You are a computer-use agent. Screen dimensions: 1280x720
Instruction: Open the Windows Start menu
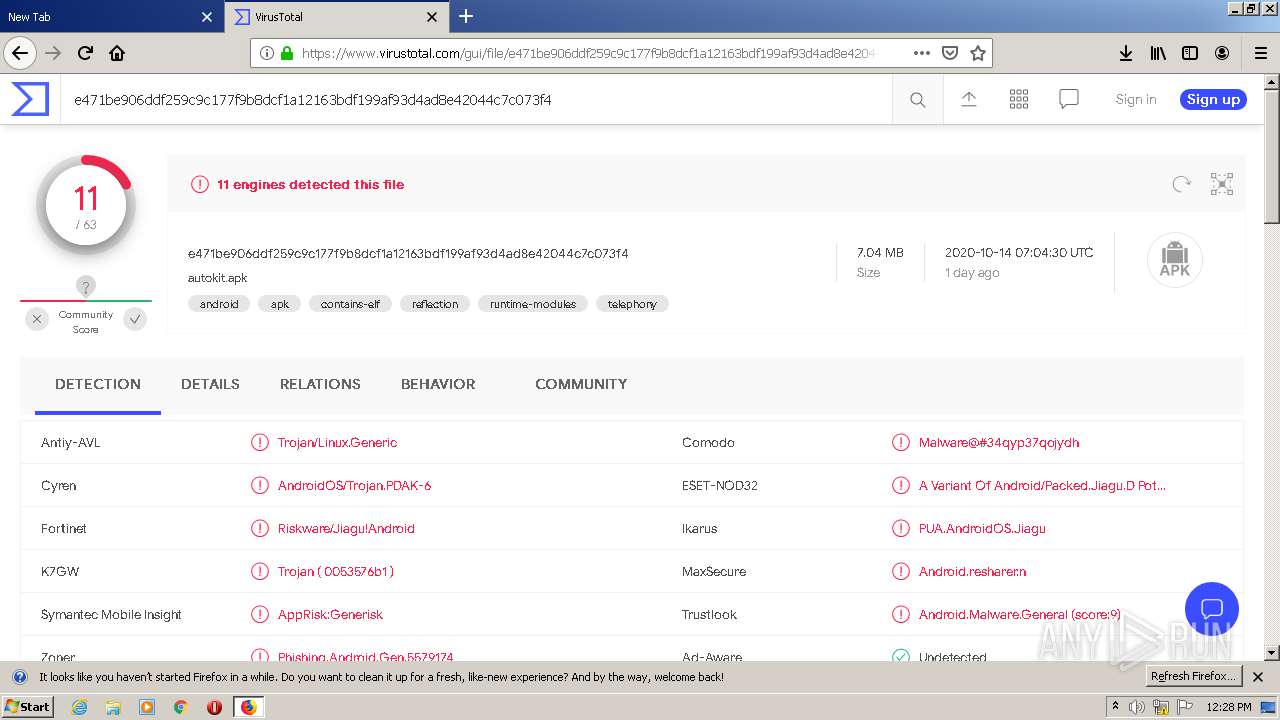[28, 706]
